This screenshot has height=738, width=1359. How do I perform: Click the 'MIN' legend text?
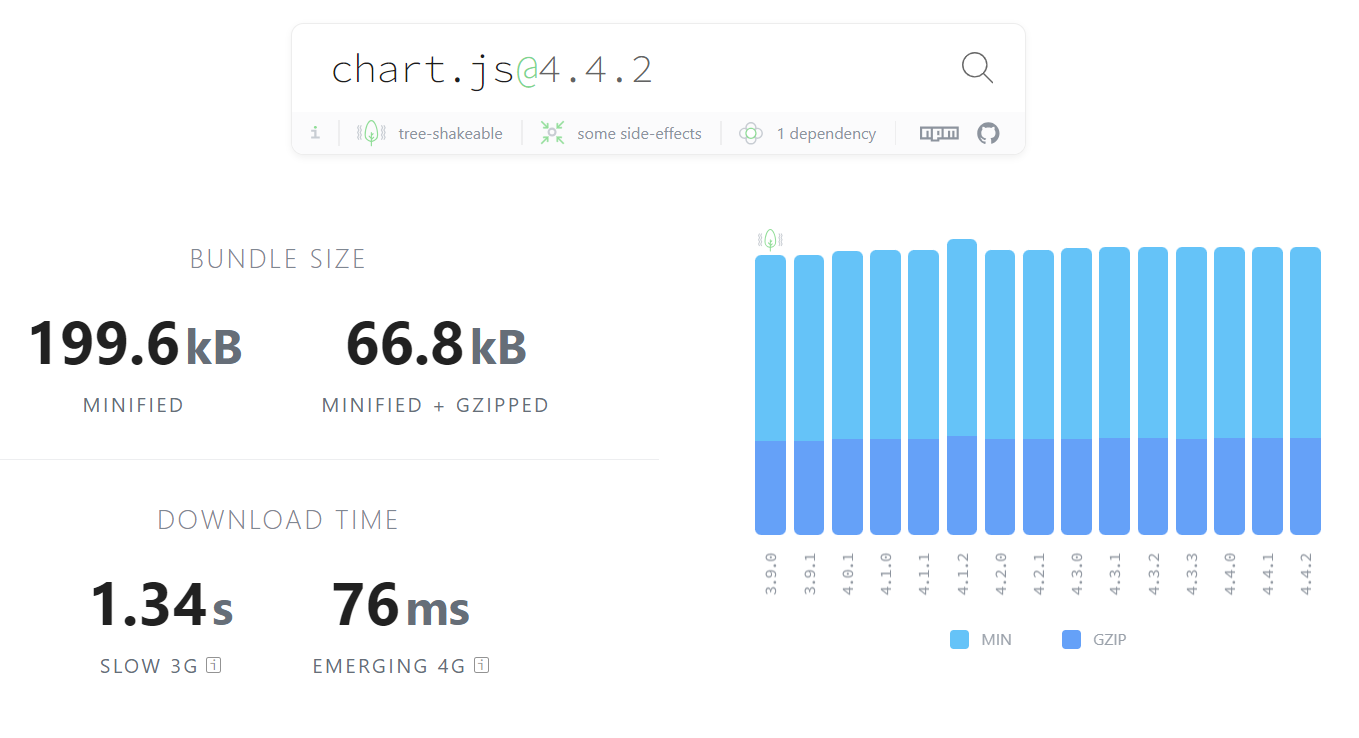pyautogui.click(x=996, y=640)
